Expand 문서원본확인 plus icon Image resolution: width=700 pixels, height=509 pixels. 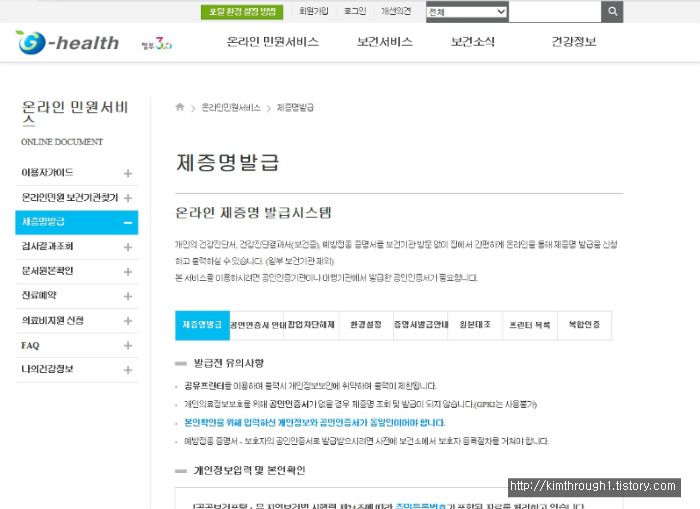(128, 271)
